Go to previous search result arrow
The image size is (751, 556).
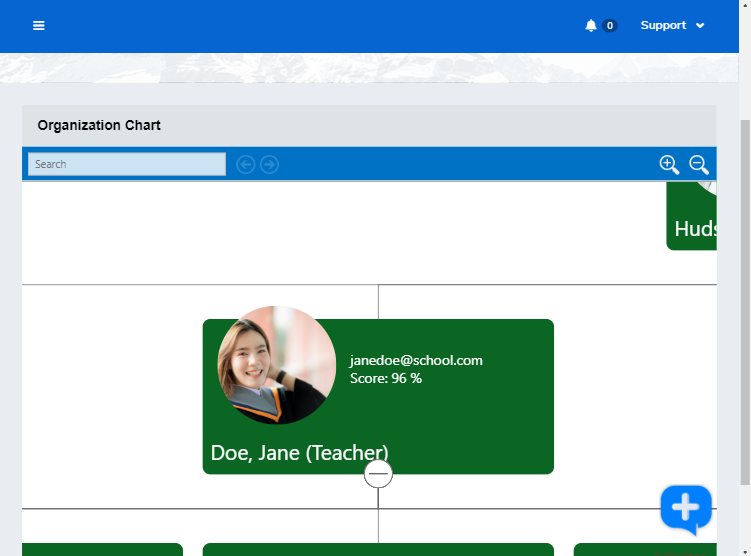coord(246,165)
